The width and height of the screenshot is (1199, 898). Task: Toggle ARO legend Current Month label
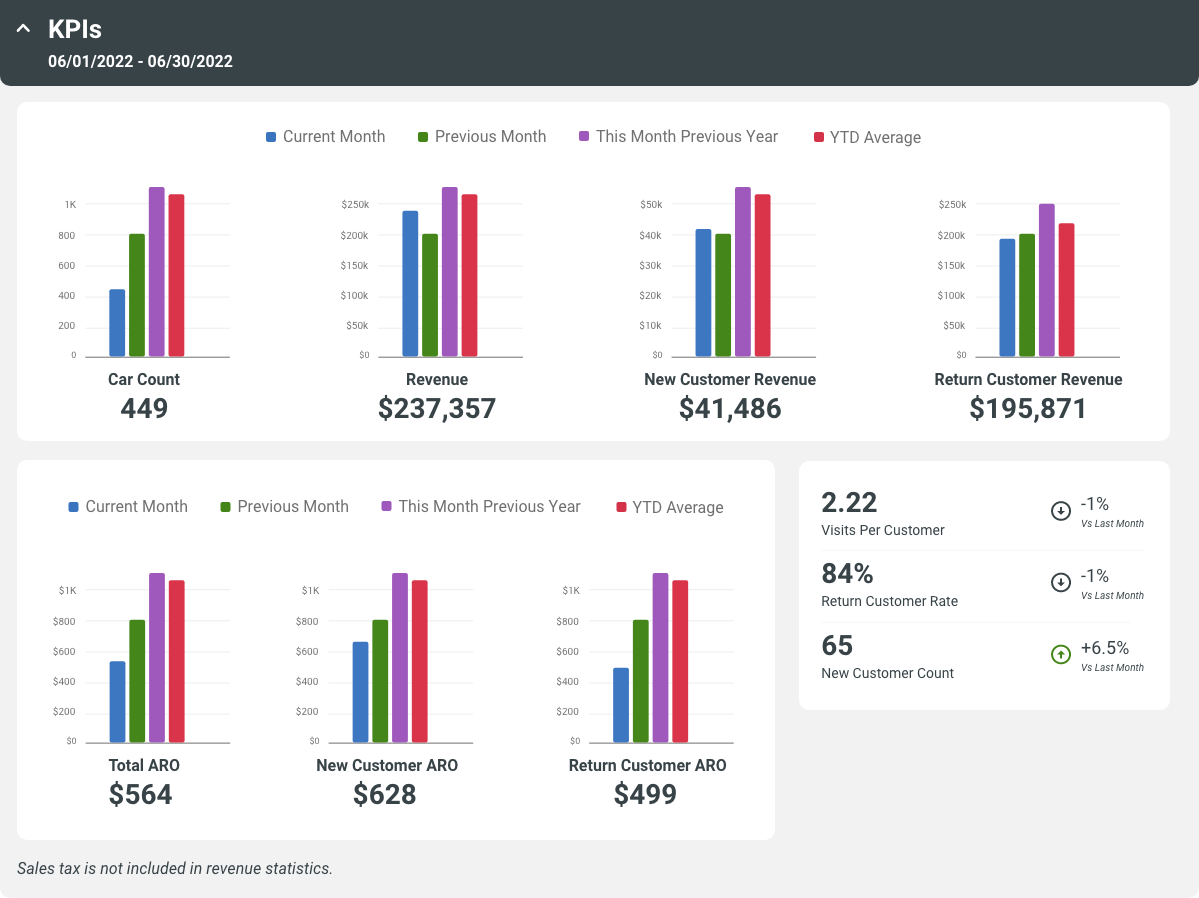pyautogui.click(x=137, y=506)
